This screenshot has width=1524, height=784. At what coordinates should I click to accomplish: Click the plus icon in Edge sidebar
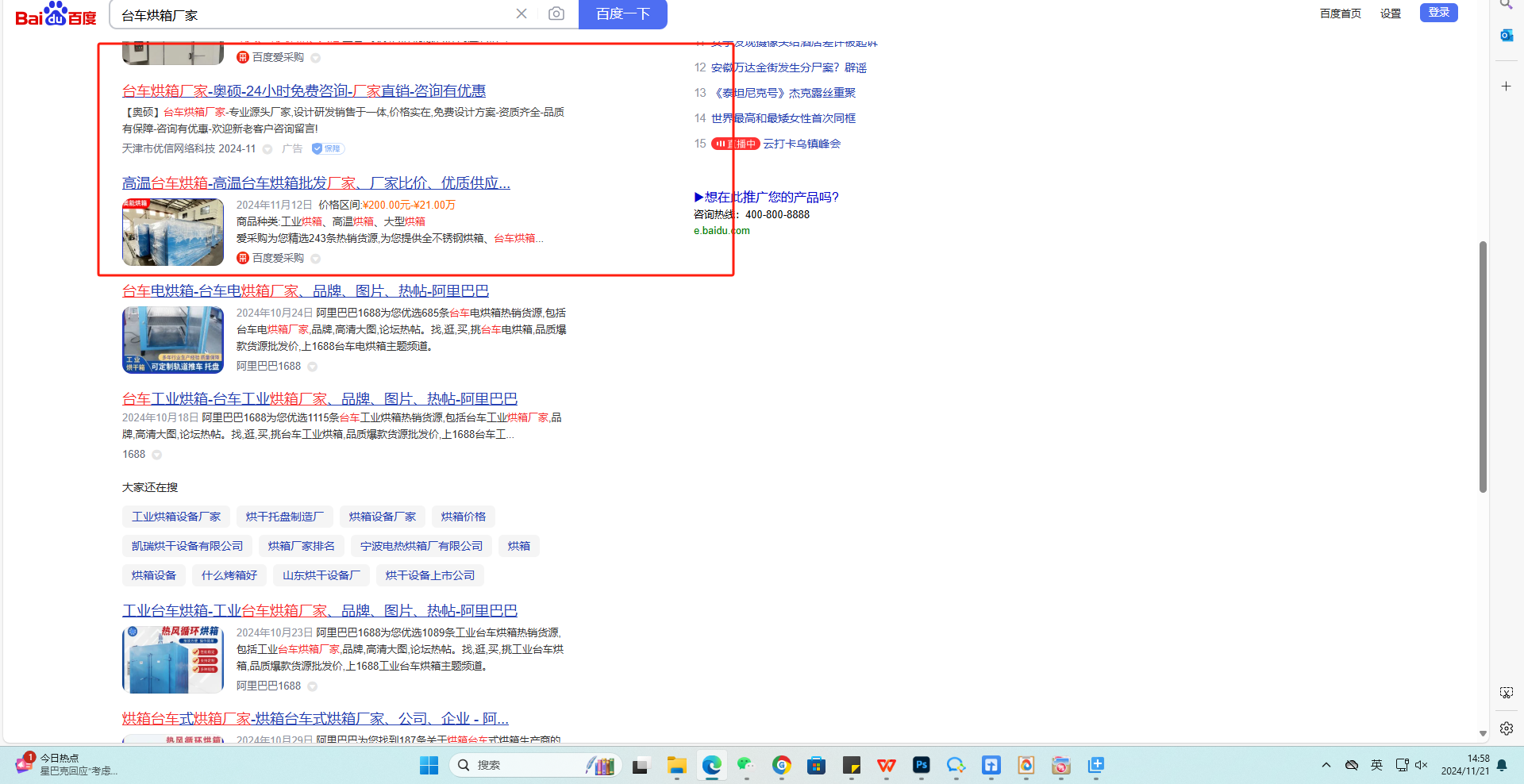[1506, 86]
